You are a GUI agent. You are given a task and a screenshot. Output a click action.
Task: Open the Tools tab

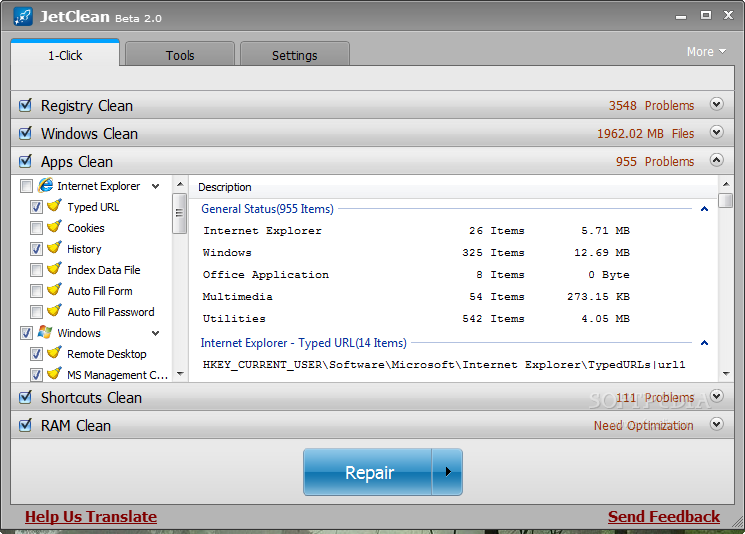pos(180,54)
